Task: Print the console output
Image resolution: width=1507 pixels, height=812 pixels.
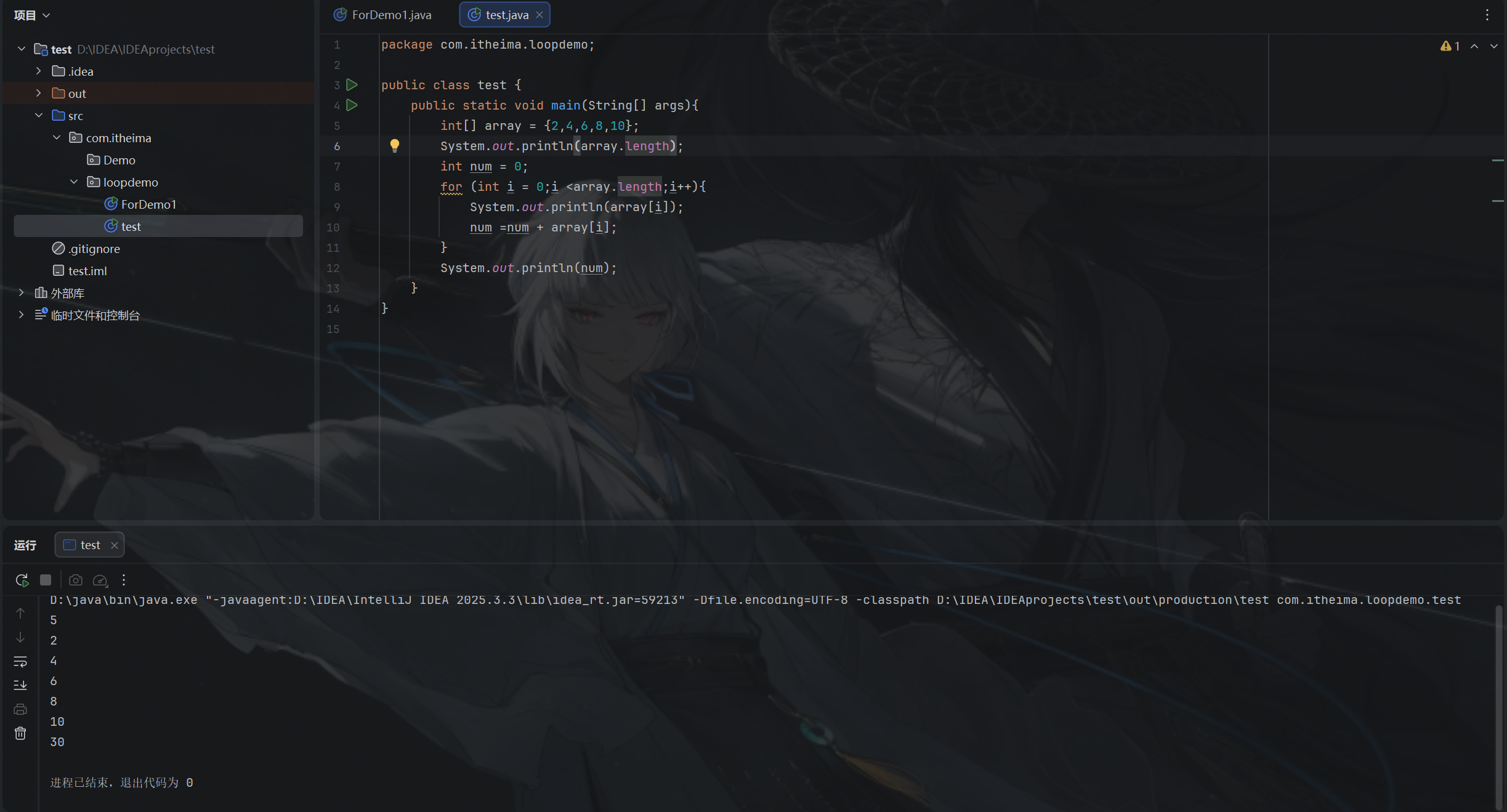Action: click(20, 709)
